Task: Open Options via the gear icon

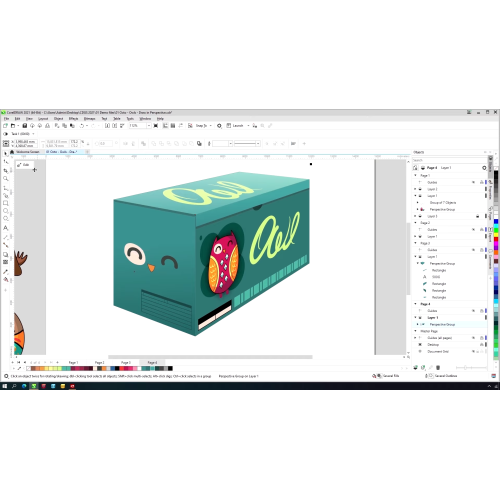Action: 219,126
